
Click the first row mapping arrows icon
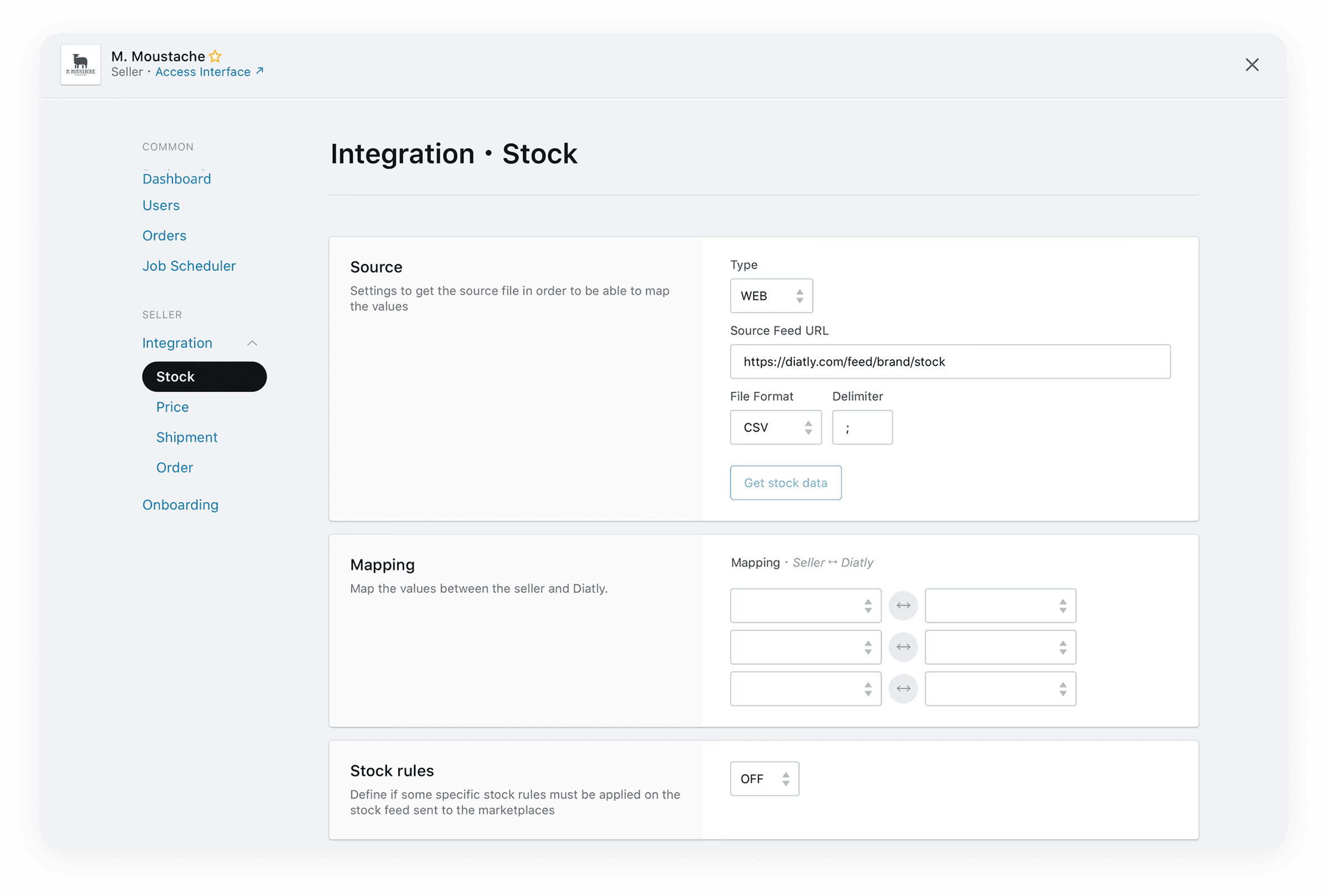click(x=902, y=606)
